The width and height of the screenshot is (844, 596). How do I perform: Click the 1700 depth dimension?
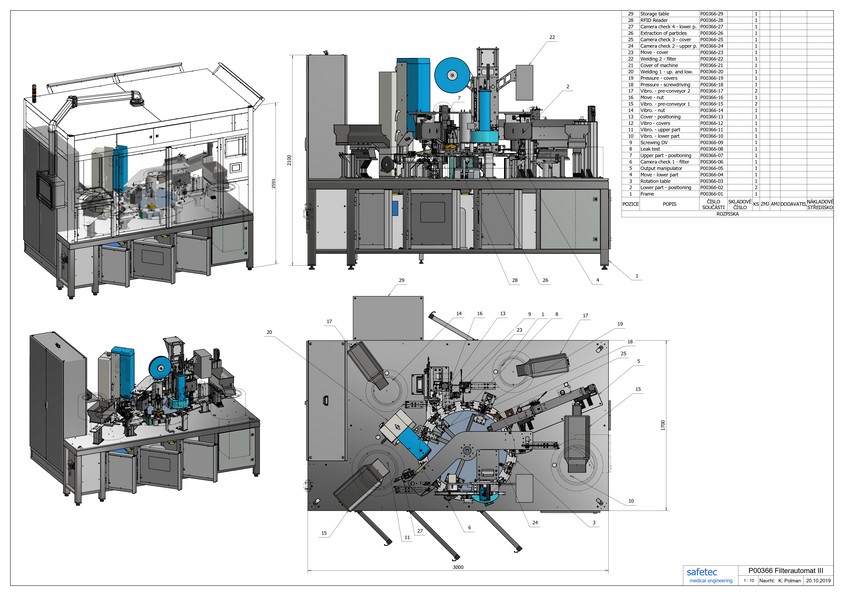tap(663, 425)
